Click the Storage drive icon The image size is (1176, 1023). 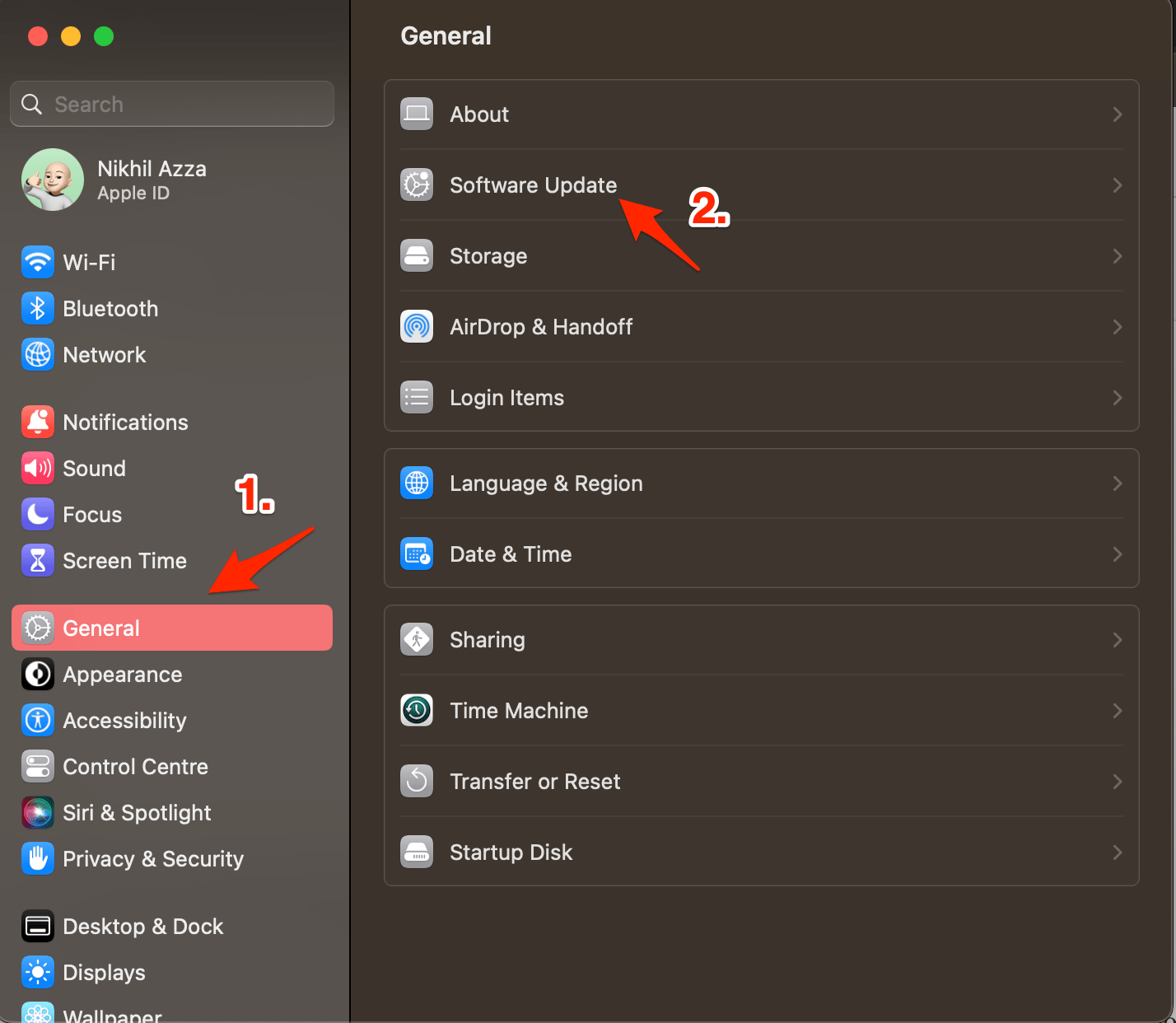pyautogui.click(x=417, y=256)
